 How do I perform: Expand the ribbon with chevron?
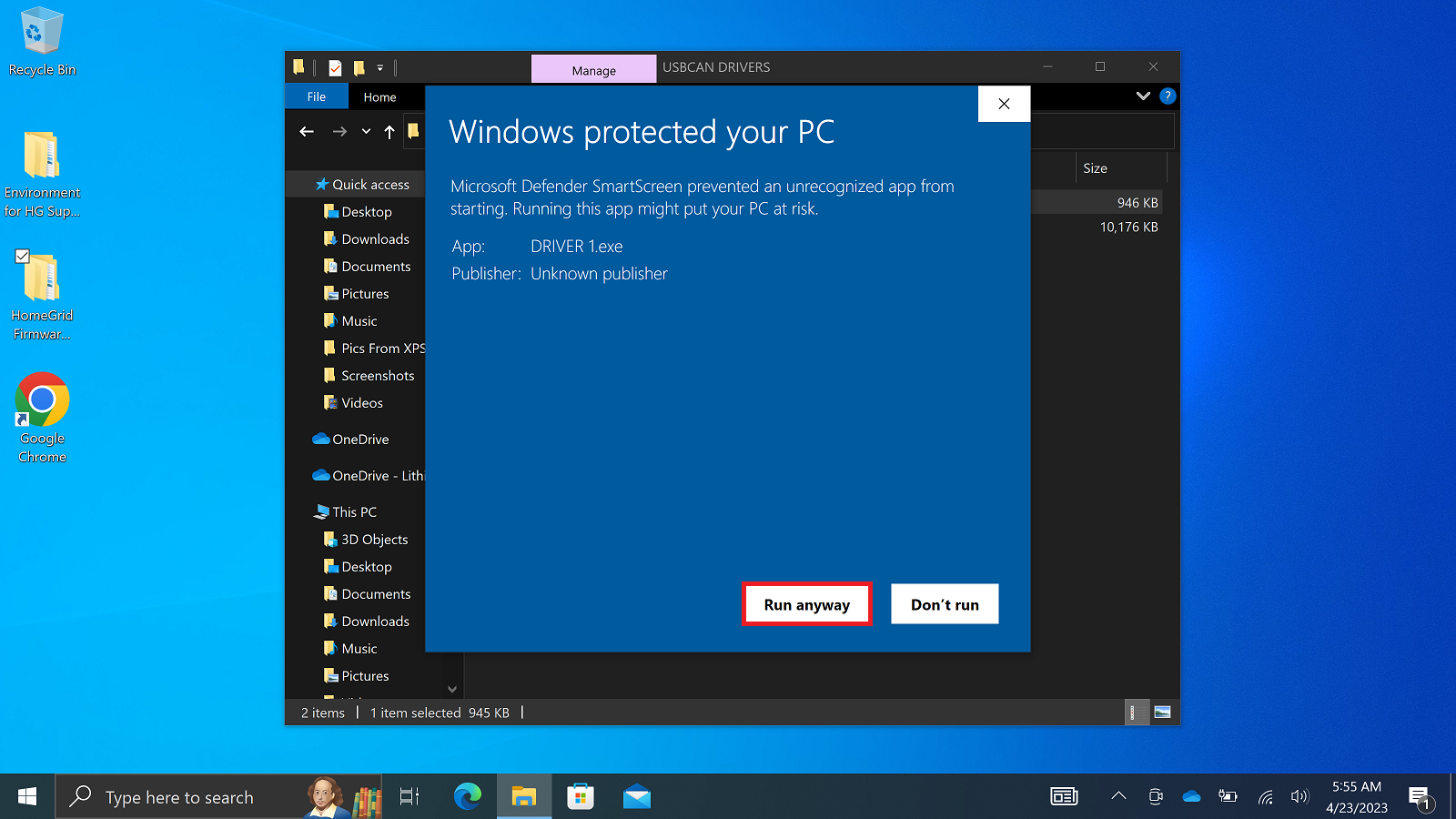(x=1143, y=96)
